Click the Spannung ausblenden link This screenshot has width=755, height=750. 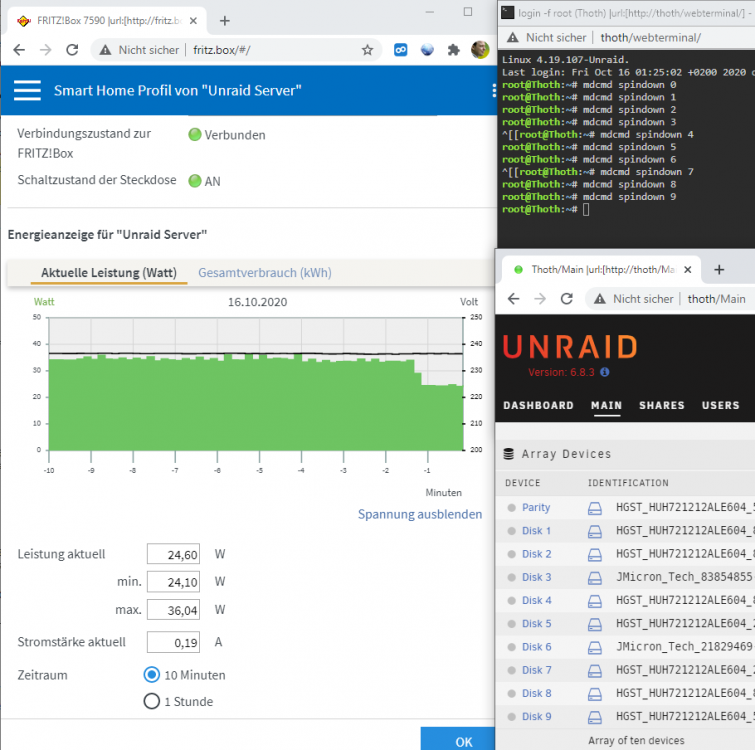pyautogui.click(x=420, y=514)
